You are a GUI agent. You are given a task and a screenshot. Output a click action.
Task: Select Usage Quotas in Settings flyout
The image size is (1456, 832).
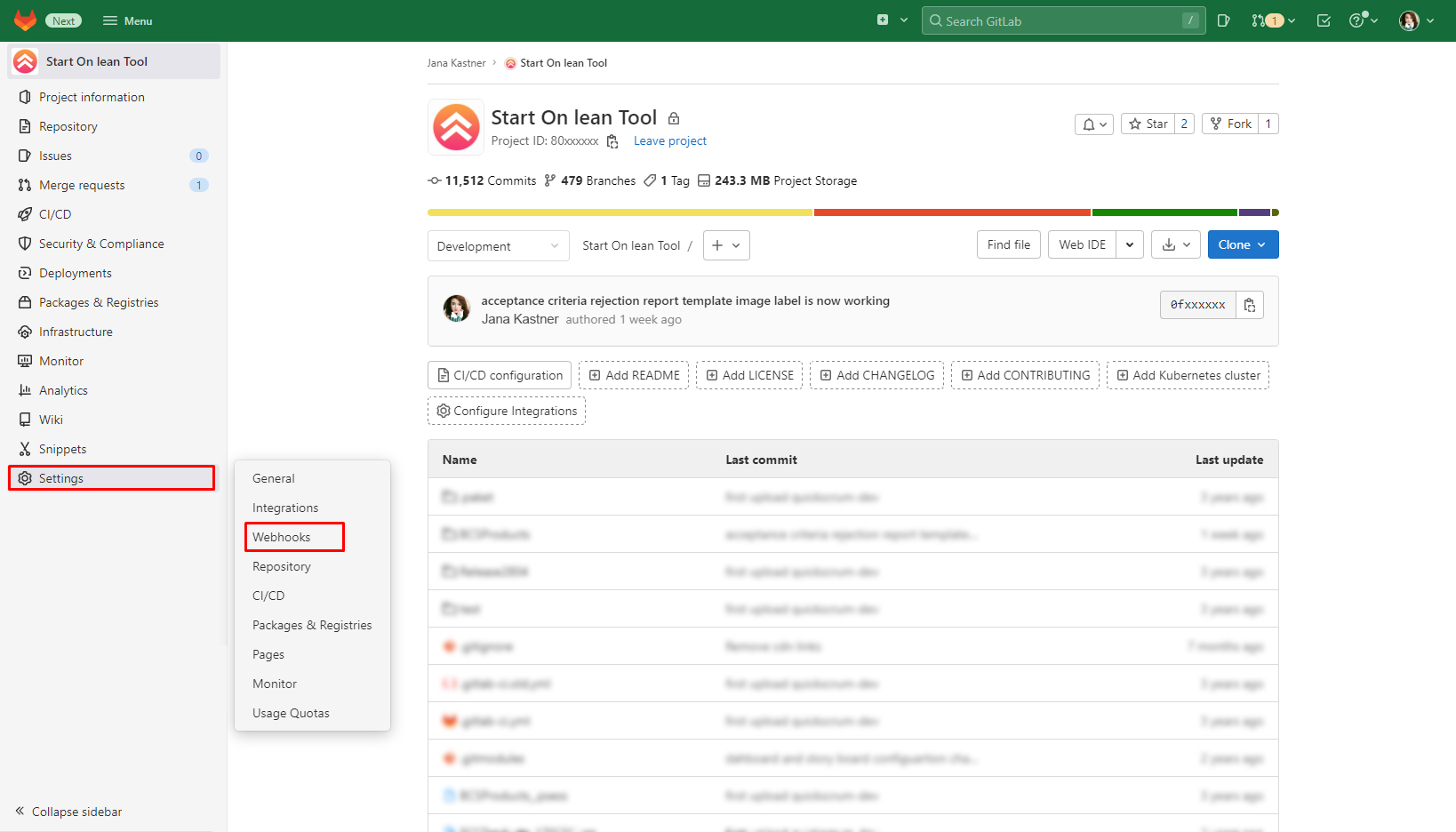coord(291,713)
